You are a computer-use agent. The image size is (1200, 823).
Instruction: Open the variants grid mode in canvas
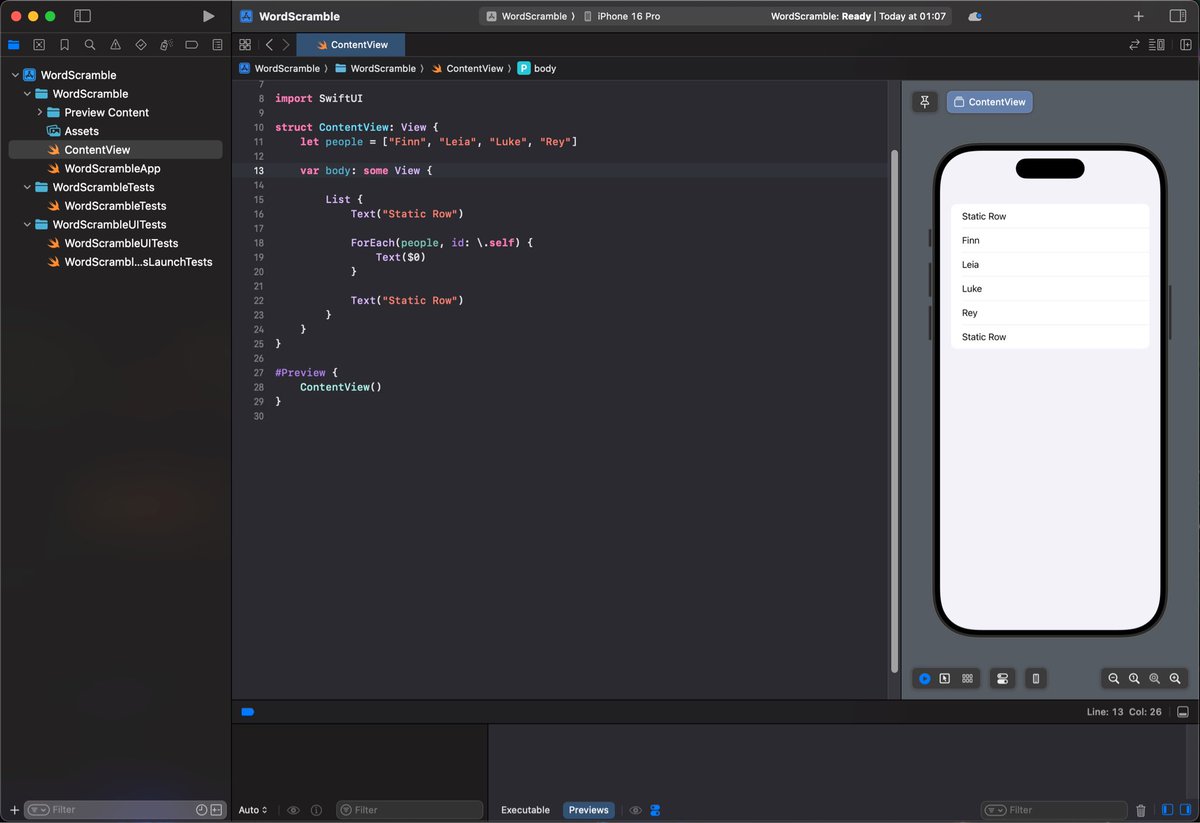pyautogui.click(x=967, y=679)
